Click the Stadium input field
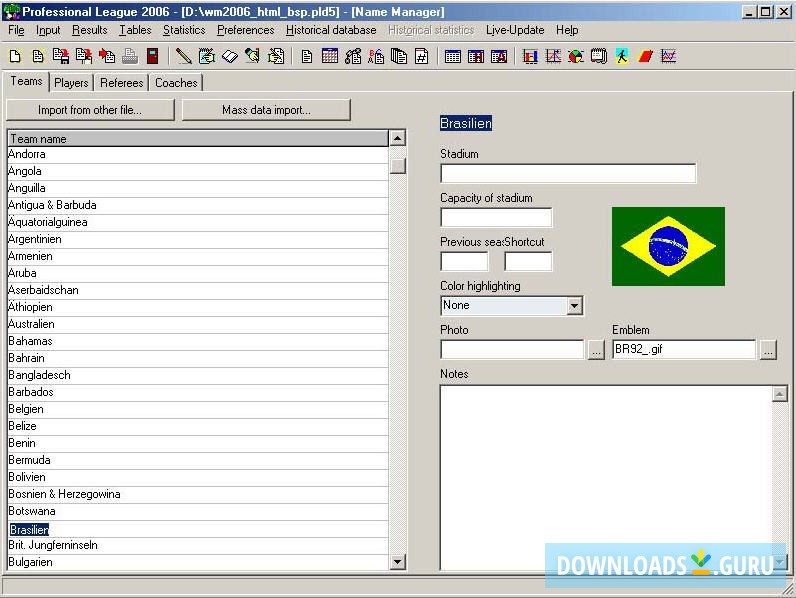The height and width of the screenshot is (598, 796). point(568,174)
